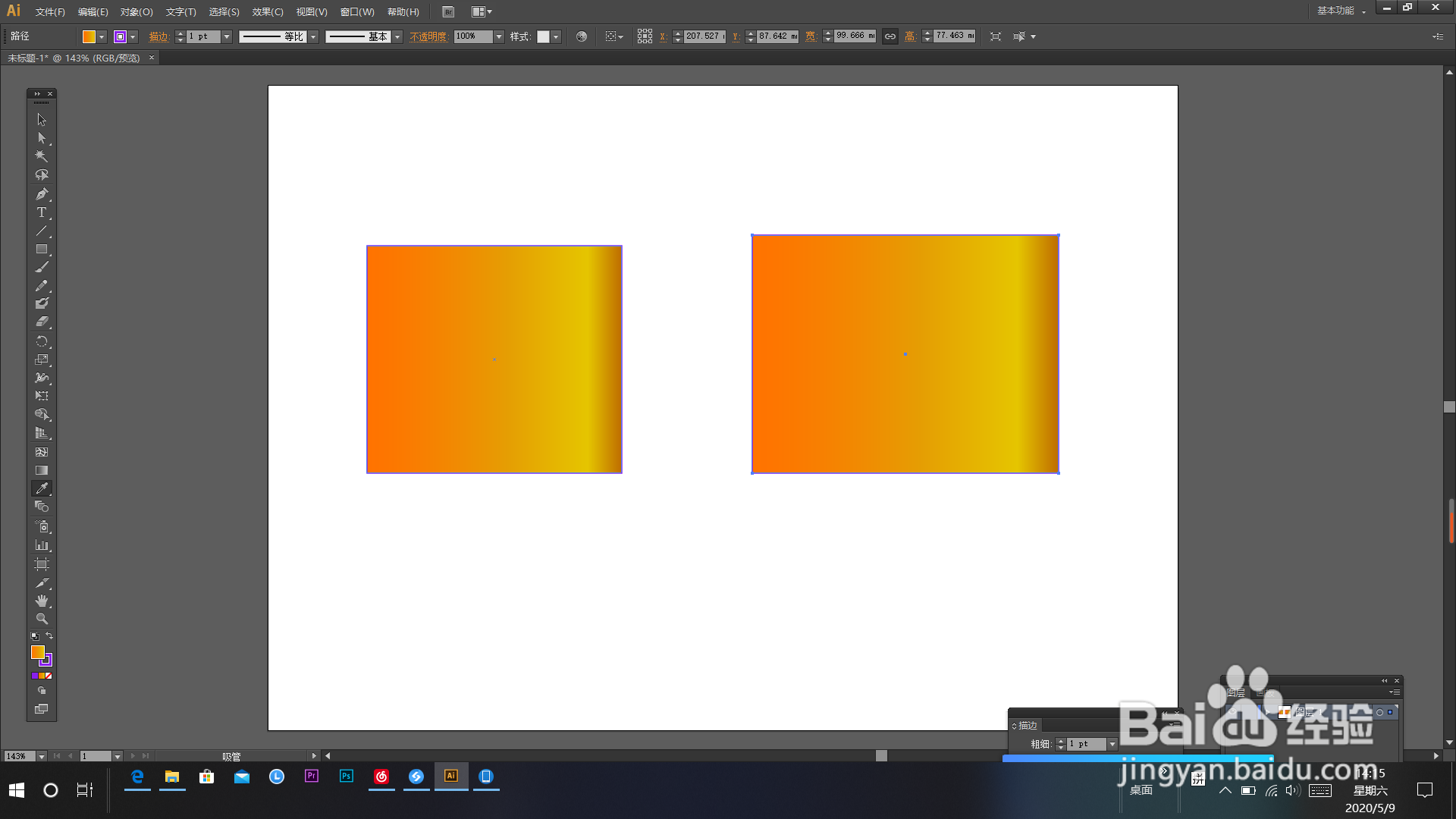Select the Rectangle tool
Image resolution: width=1456 pixels, height=819 pixels.
coord(42,249)
